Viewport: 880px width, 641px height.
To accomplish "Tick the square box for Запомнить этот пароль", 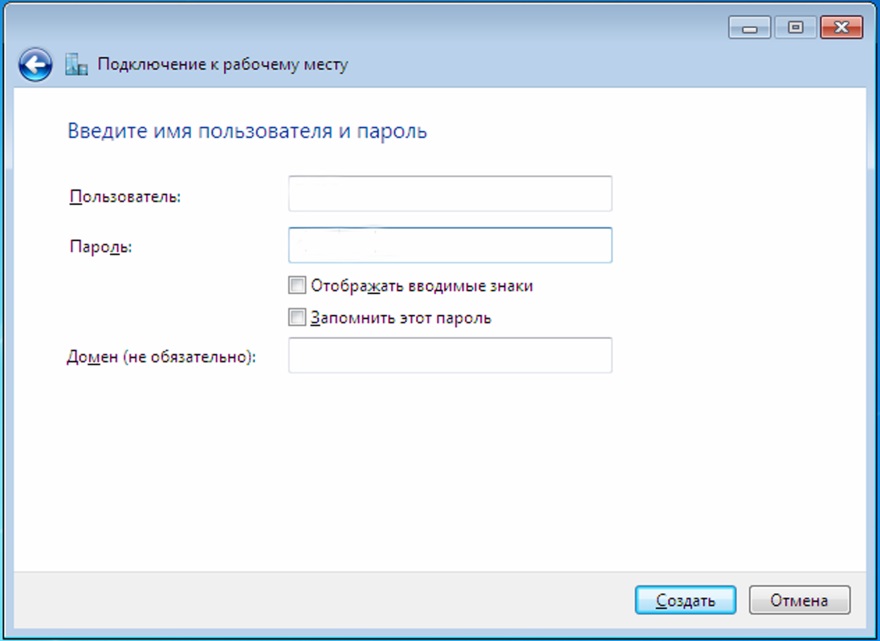I will [297, 319].
